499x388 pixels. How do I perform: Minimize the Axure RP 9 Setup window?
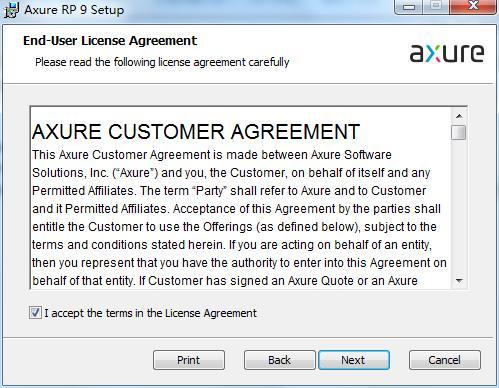[409, 6]
